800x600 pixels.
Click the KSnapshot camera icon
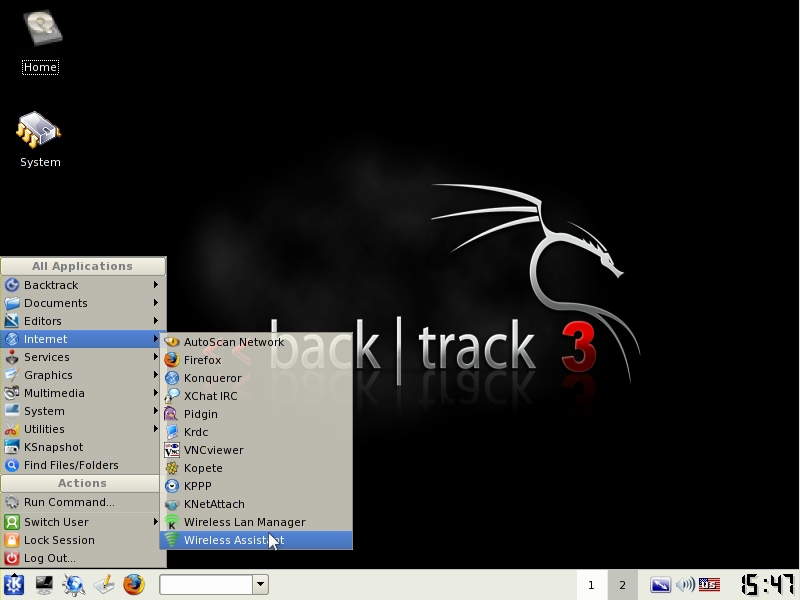(12, 447)
